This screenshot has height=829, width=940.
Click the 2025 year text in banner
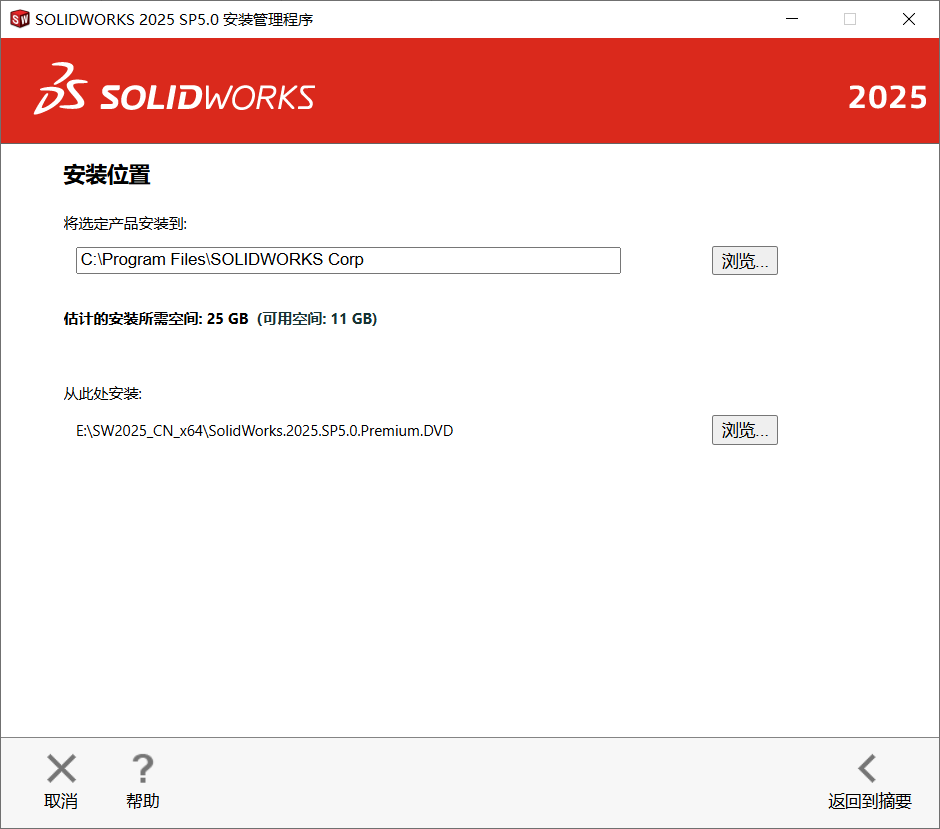coord(887,97)
